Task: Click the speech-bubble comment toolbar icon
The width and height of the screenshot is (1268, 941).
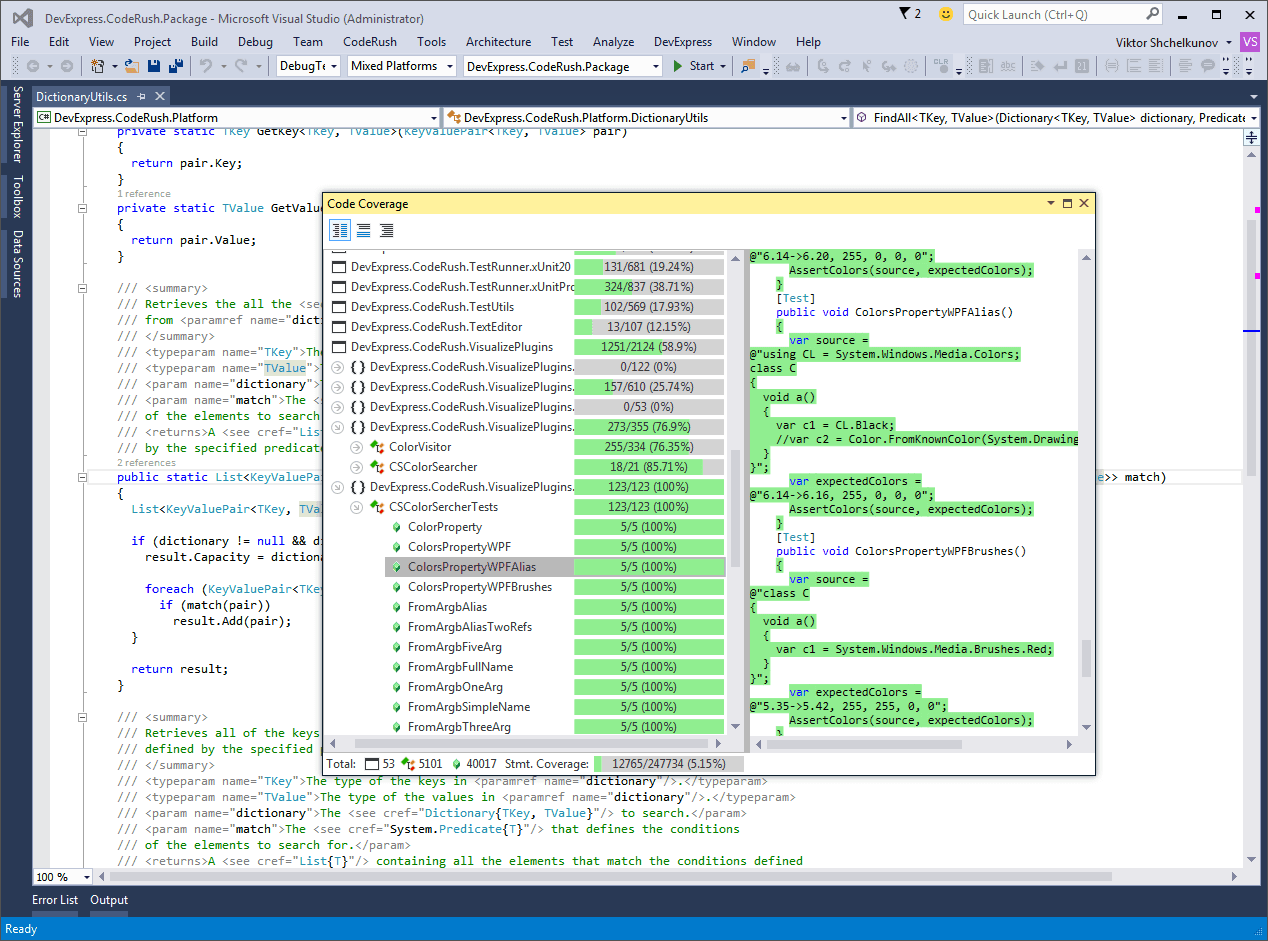Action: [1208, 66]
